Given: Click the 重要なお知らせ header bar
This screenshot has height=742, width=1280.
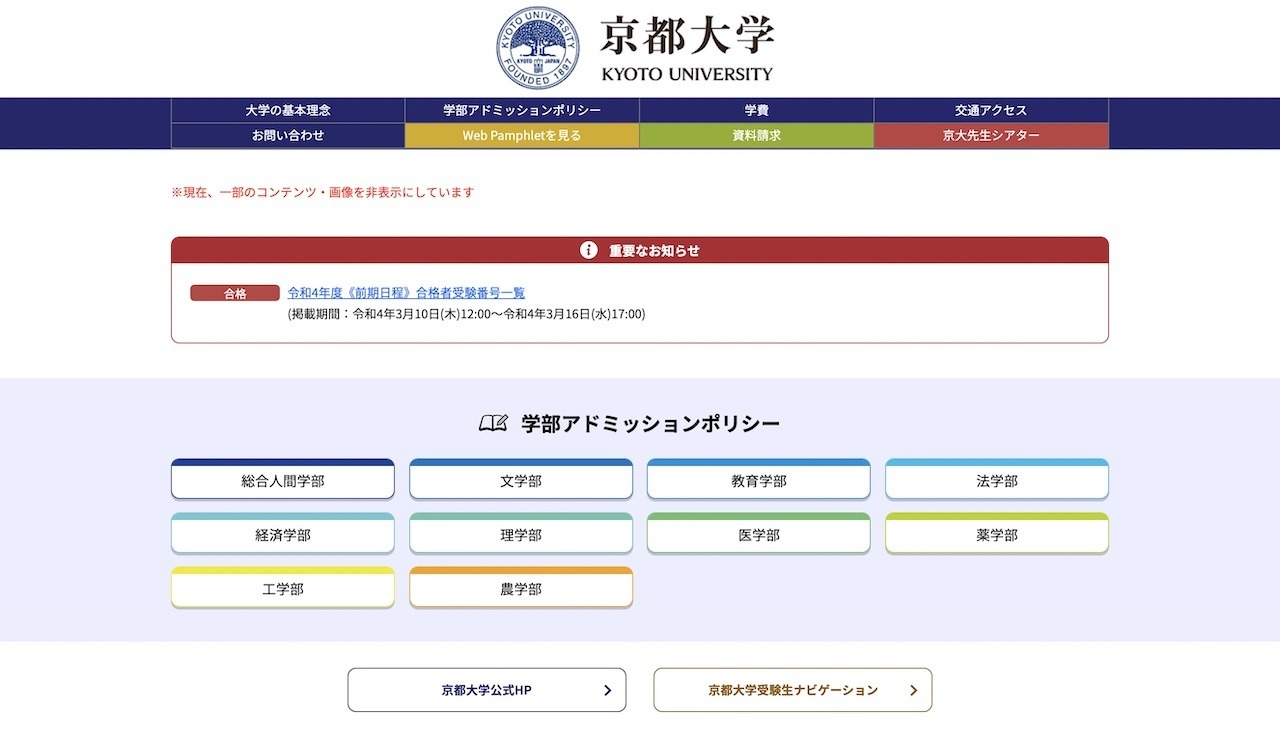Looking at the screenshot, I should click(640, 250).
